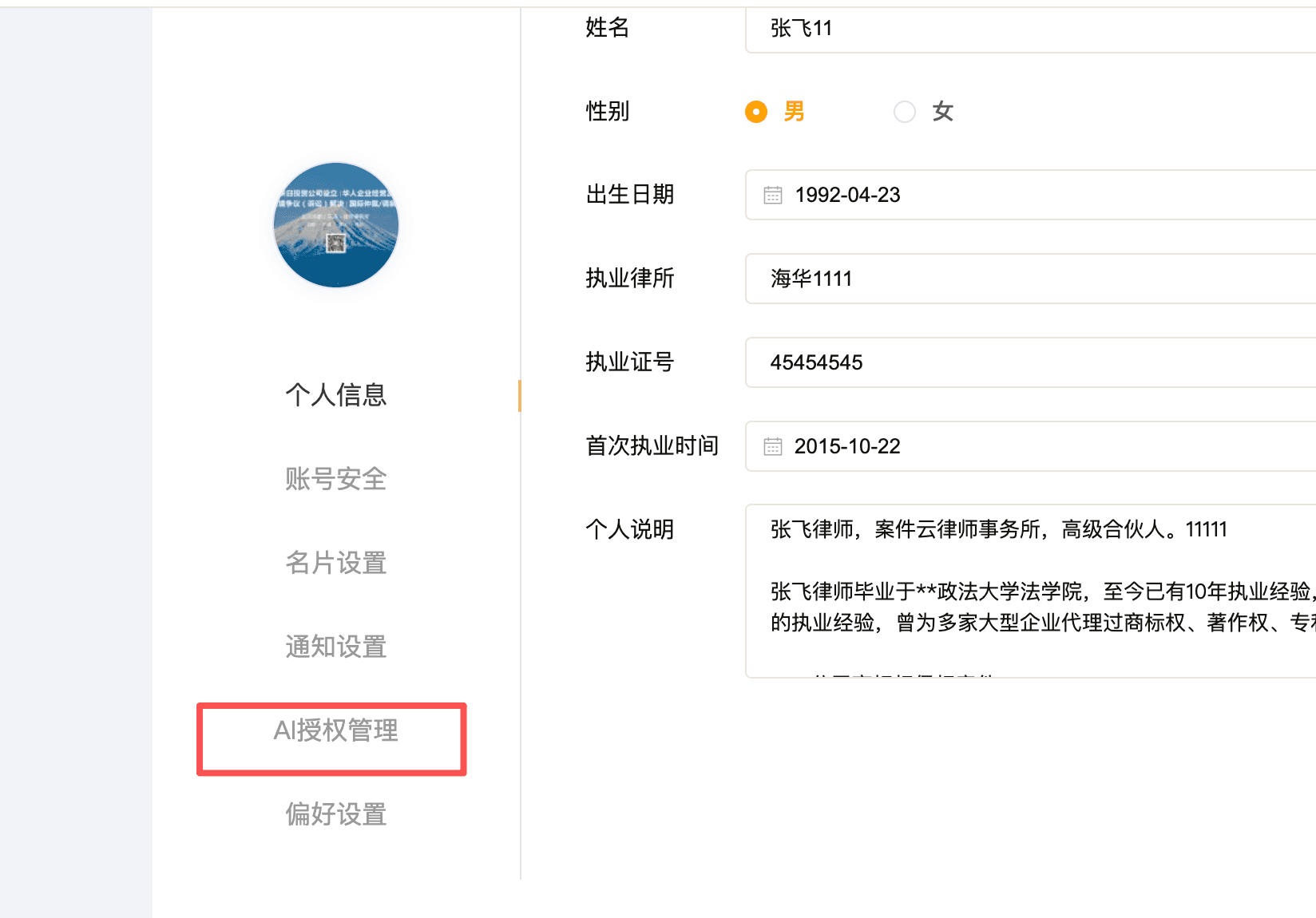
Task: Click the 出生日期 field label
Action: pyautogui.click(x=630, y=194)
